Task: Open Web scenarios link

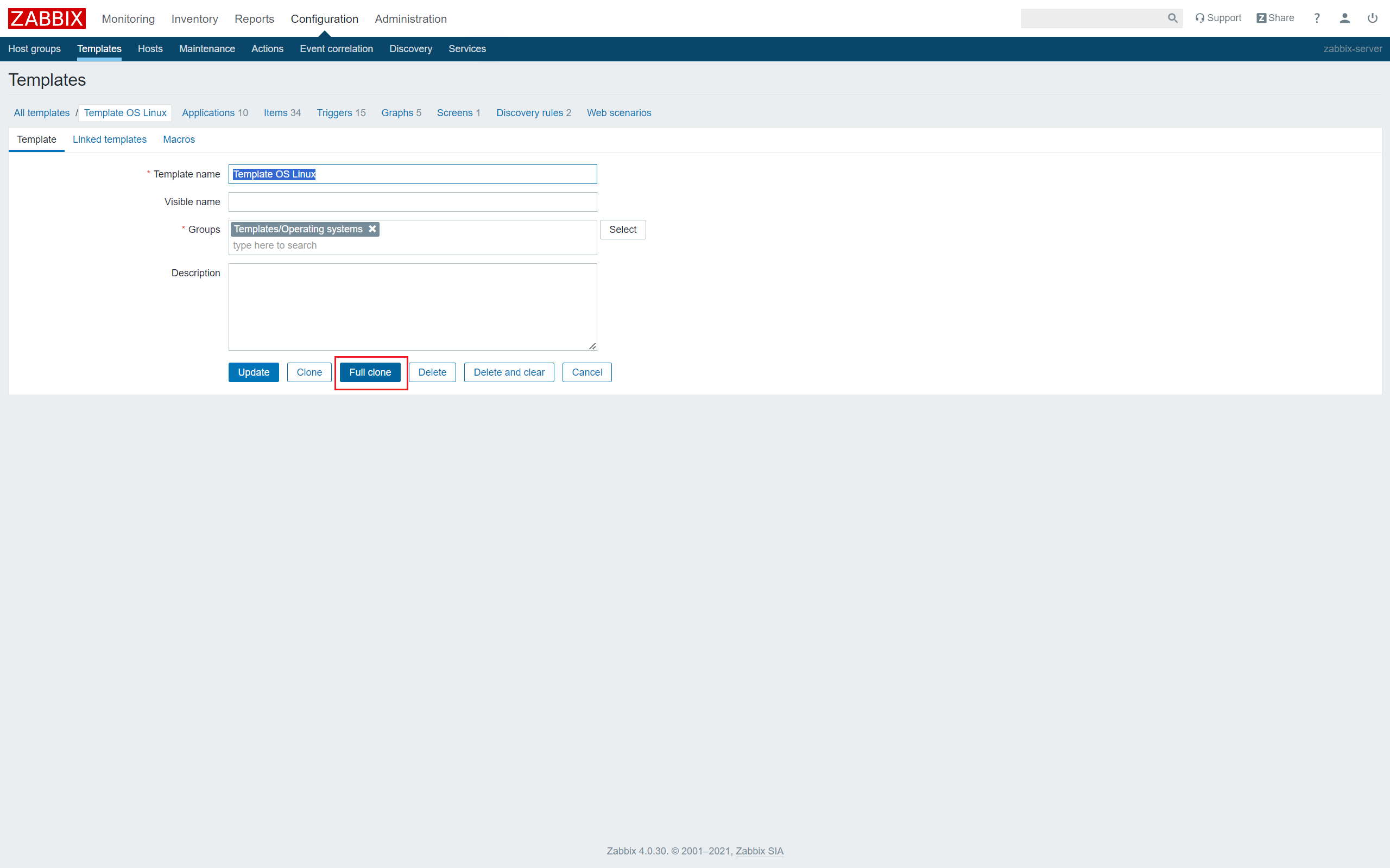Action: click(x=619, y=113)
